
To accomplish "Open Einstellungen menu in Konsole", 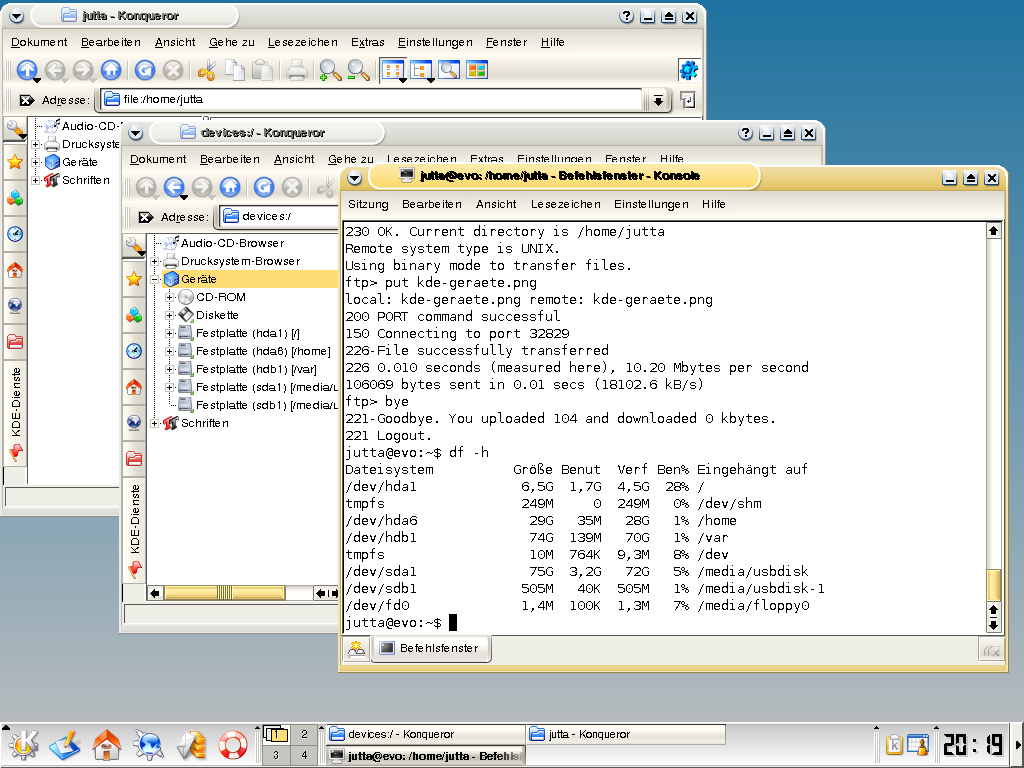I will [651, 204].
